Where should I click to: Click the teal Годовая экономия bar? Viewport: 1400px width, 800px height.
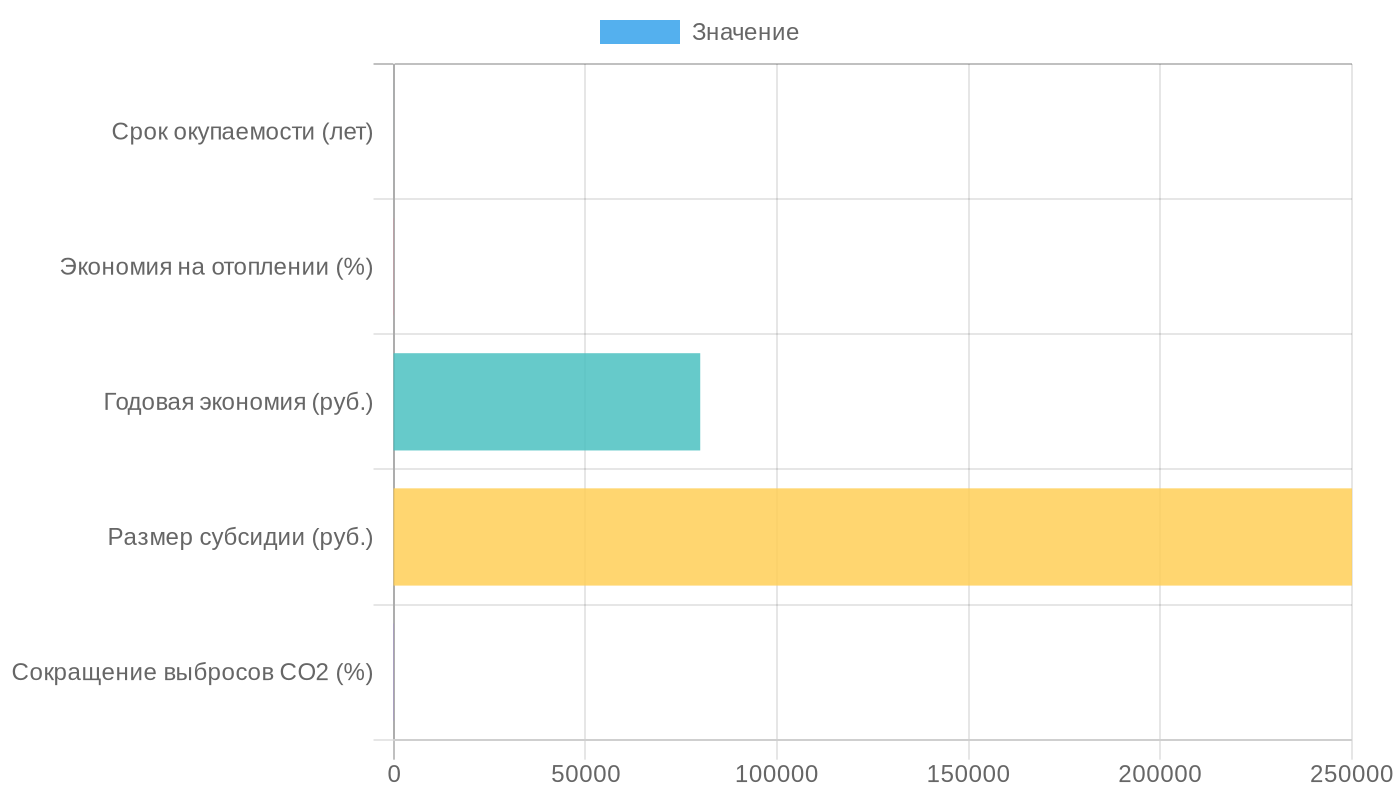tap(546, 402)
